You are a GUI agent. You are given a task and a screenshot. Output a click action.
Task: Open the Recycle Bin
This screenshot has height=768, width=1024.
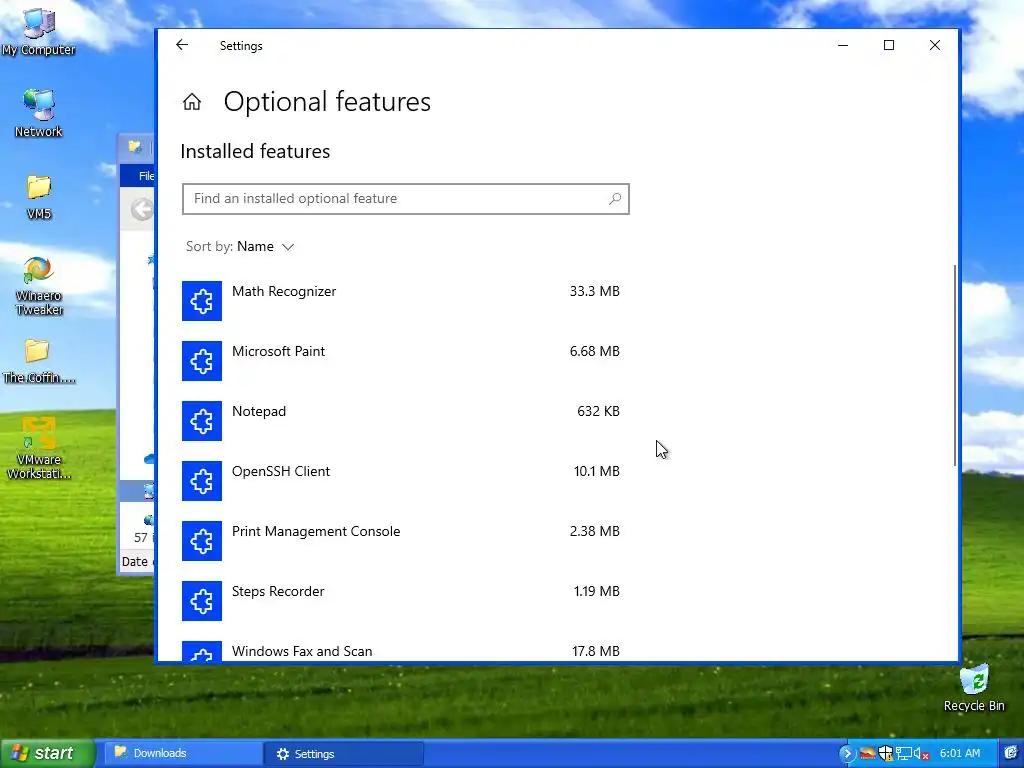tap(974, 688)
